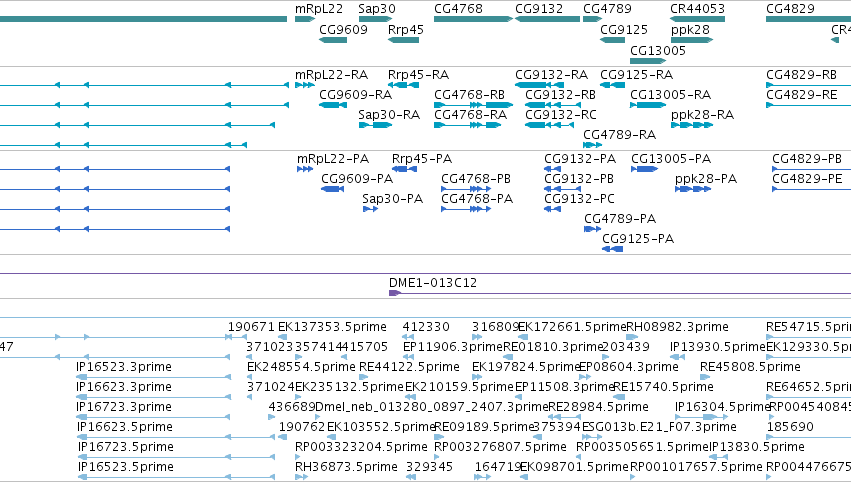Select EST IP16623.5prime
The height and width of the screenshot is (482, 851).
[125, 427]
